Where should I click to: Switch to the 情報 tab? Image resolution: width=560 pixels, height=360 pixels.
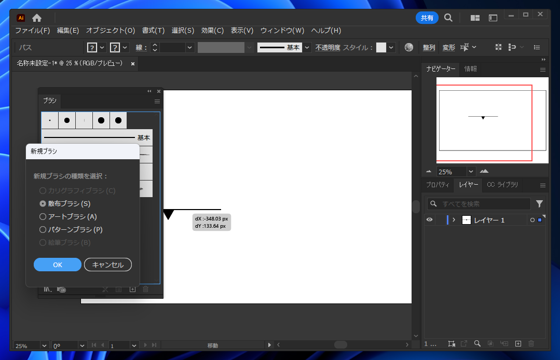470,69
